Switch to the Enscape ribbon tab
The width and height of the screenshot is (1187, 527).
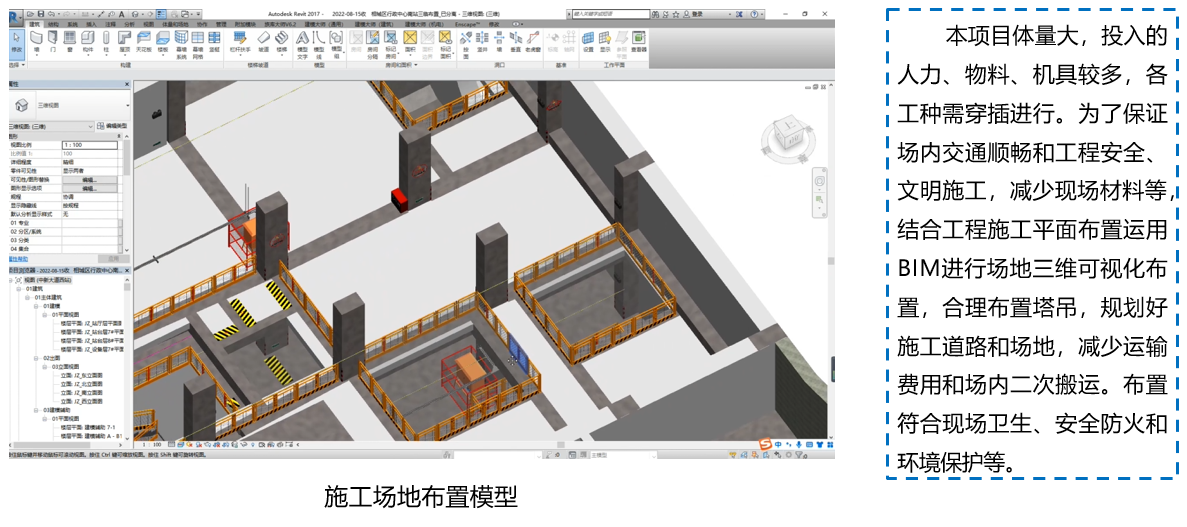tap(467, 24)
